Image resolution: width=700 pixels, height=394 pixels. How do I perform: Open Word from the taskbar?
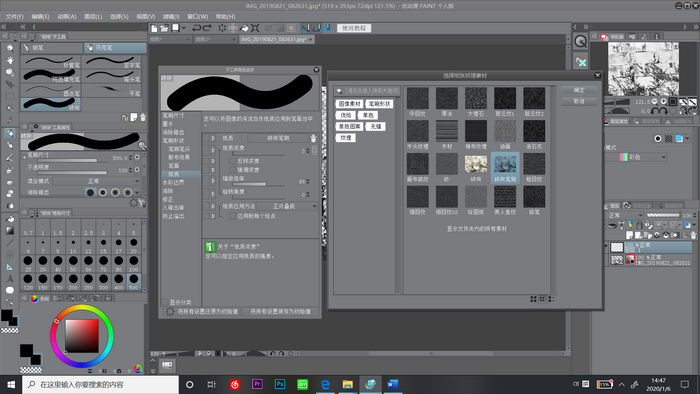pos(393,384)
